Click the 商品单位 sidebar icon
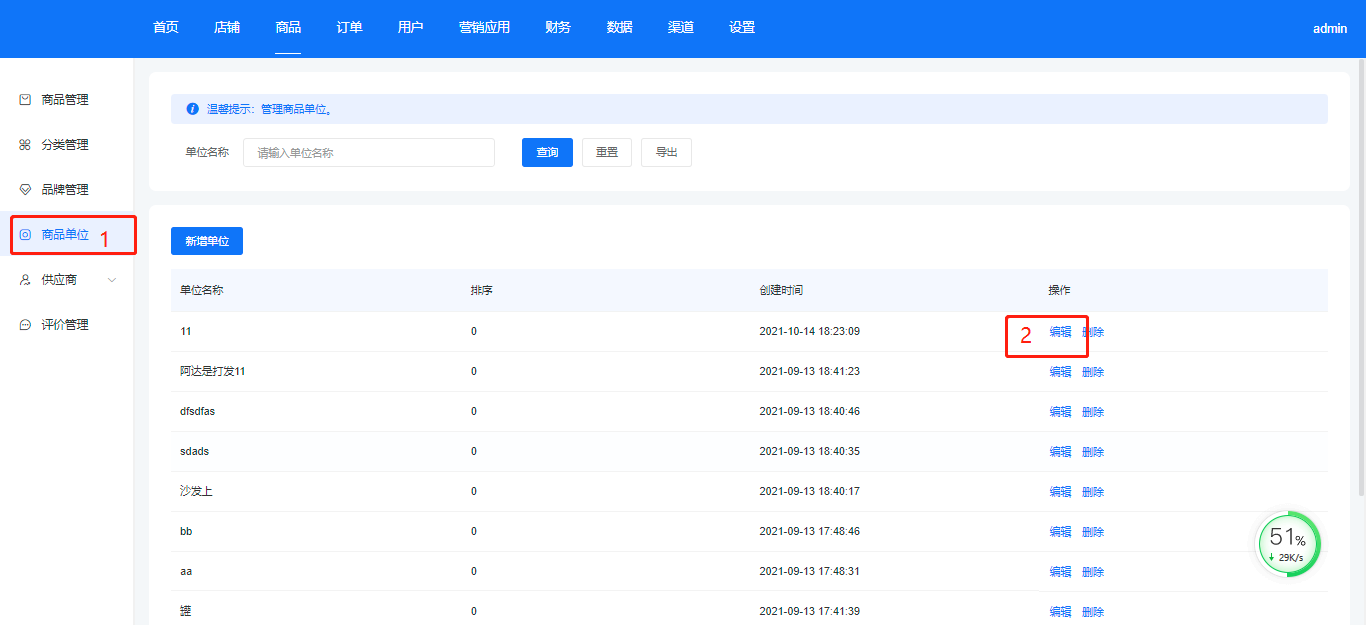The height and width of the screenshot is (625, 1366). 26,235
